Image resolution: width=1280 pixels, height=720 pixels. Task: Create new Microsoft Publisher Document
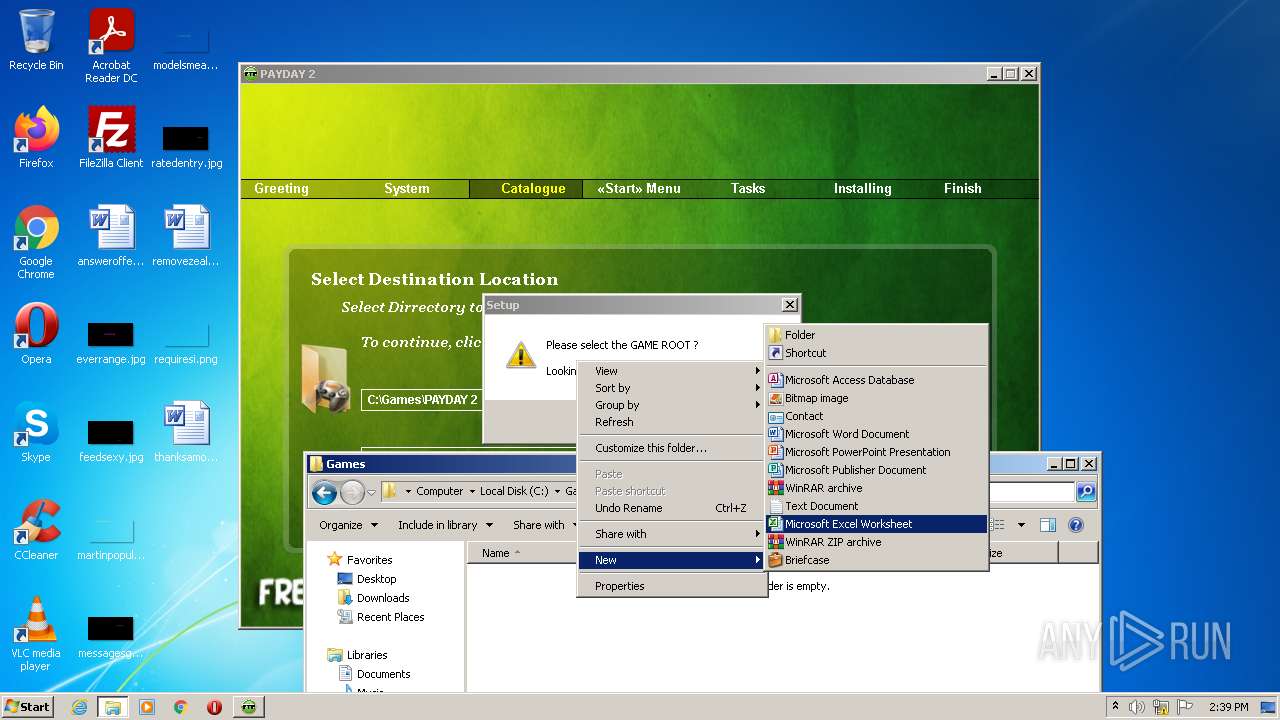(877, 470)
